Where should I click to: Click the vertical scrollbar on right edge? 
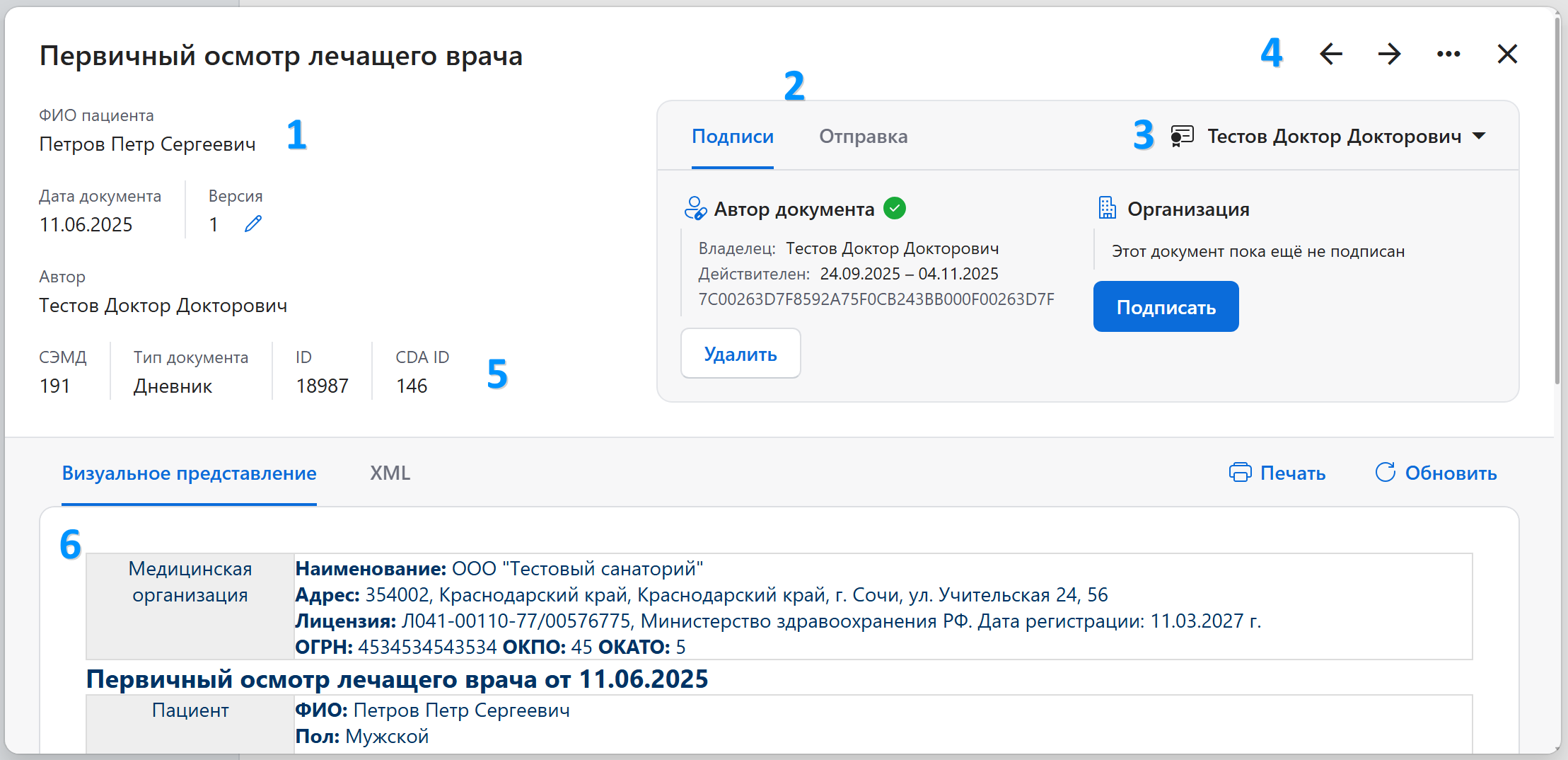coord(1557,198)
